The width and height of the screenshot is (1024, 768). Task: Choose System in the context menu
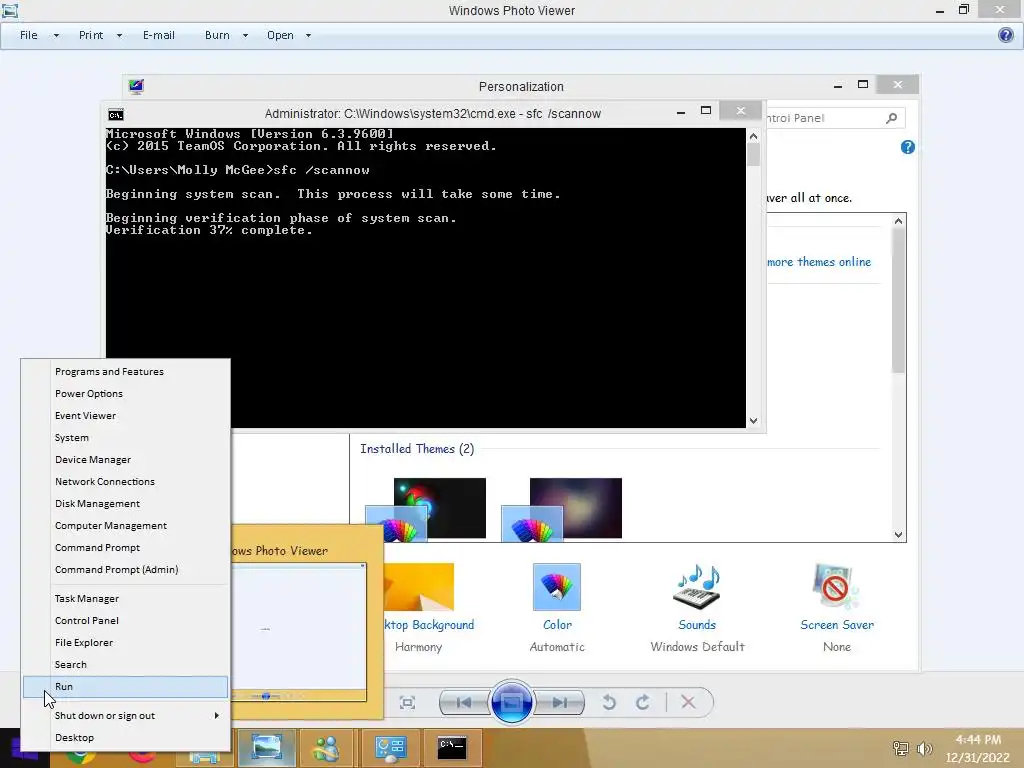point(125,438)
